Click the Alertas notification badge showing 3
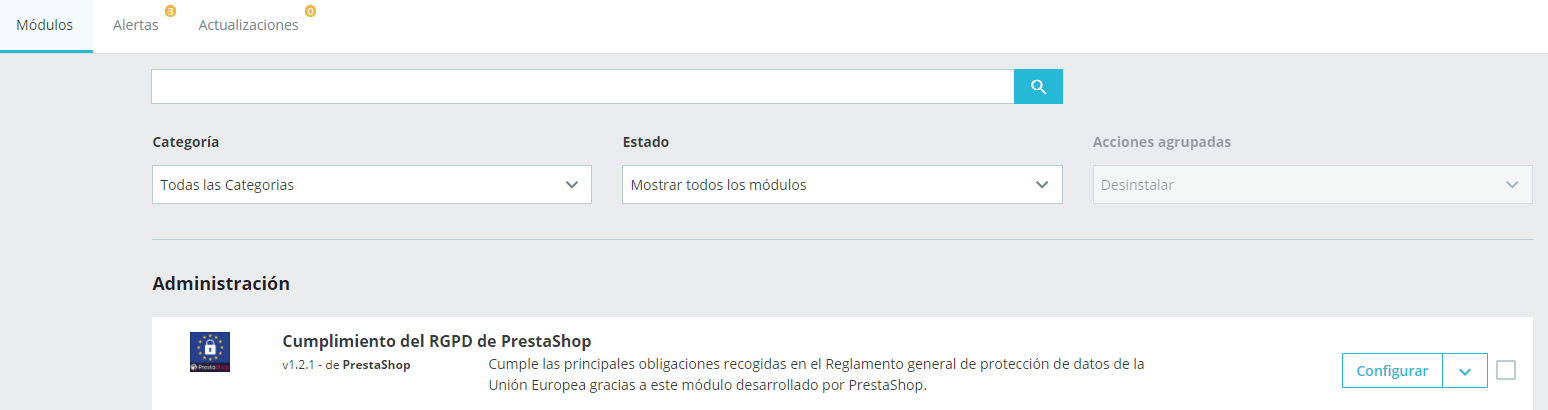This screenshot has width=1548, height=410. click(x=170, y=12)
